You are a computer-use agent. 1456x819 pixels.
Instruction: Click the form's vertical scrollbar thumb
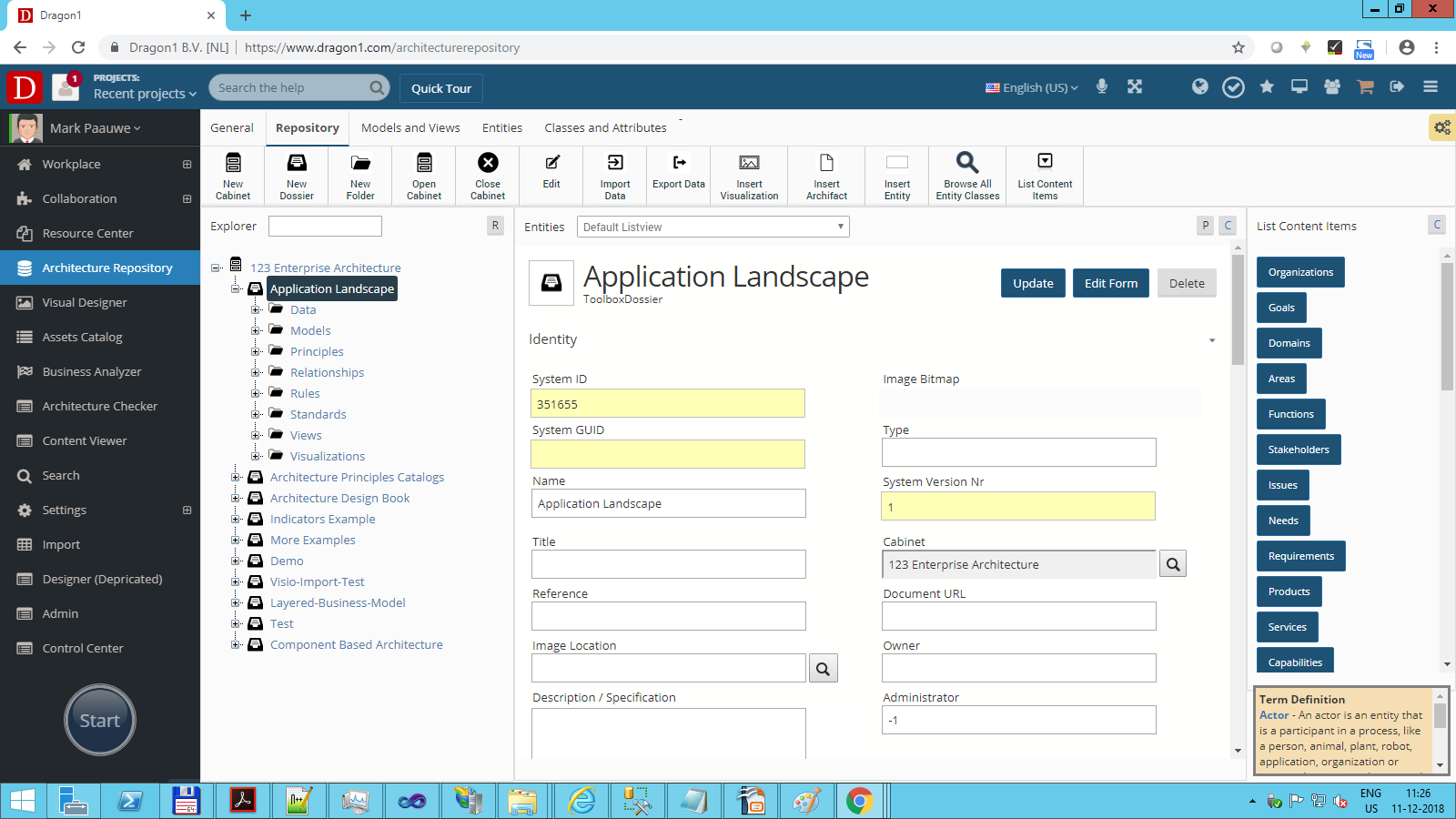coord(1238,309)
